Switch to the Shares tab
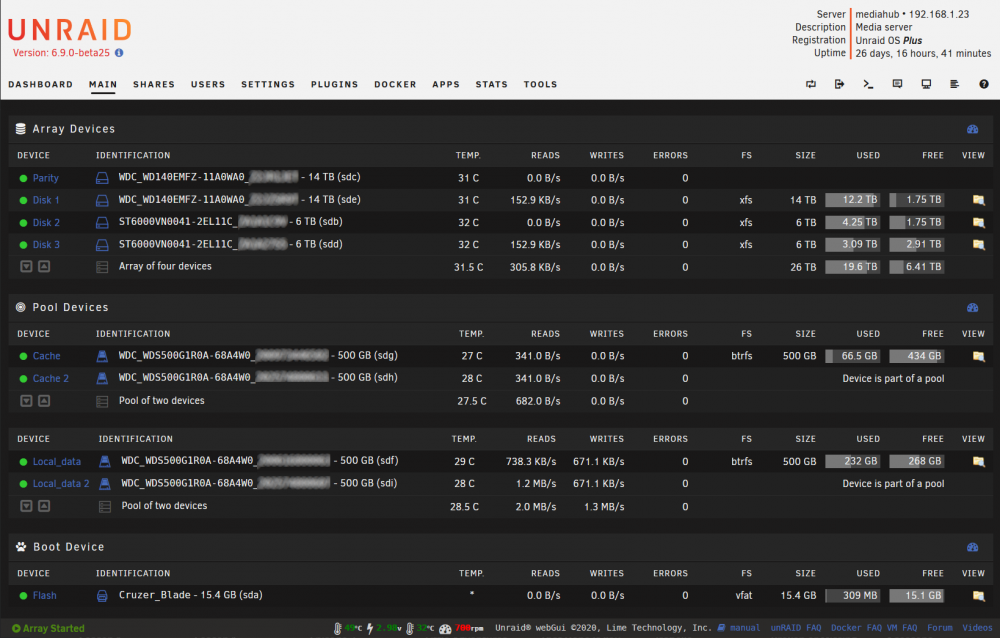The image size is (1000, 638). tap(154, 84)
